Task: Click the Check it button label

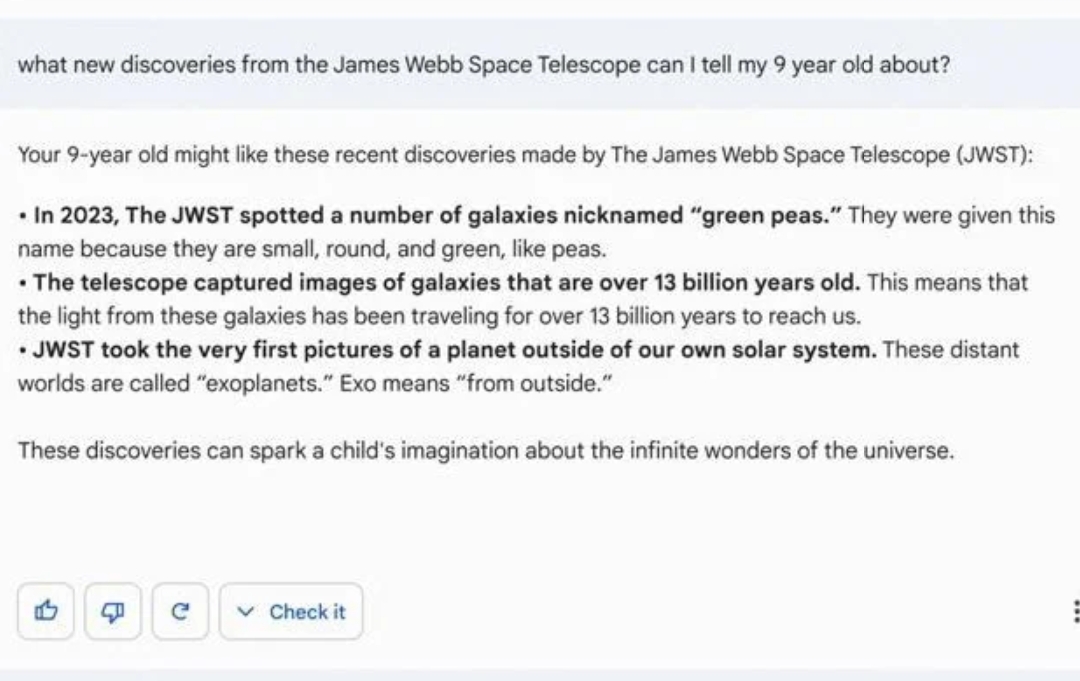Action: pos(307,611)
